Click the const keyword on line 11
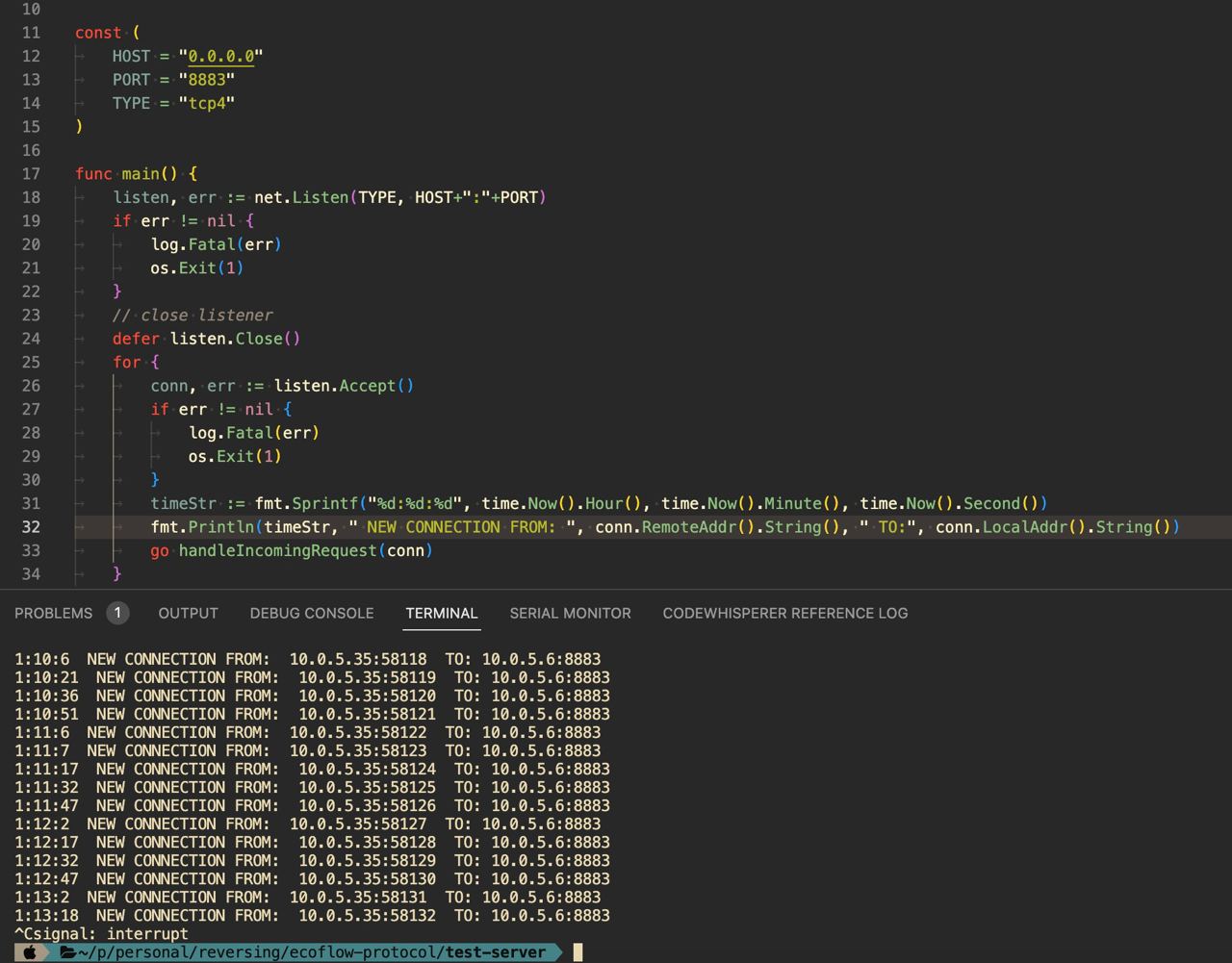 (98, 33)
